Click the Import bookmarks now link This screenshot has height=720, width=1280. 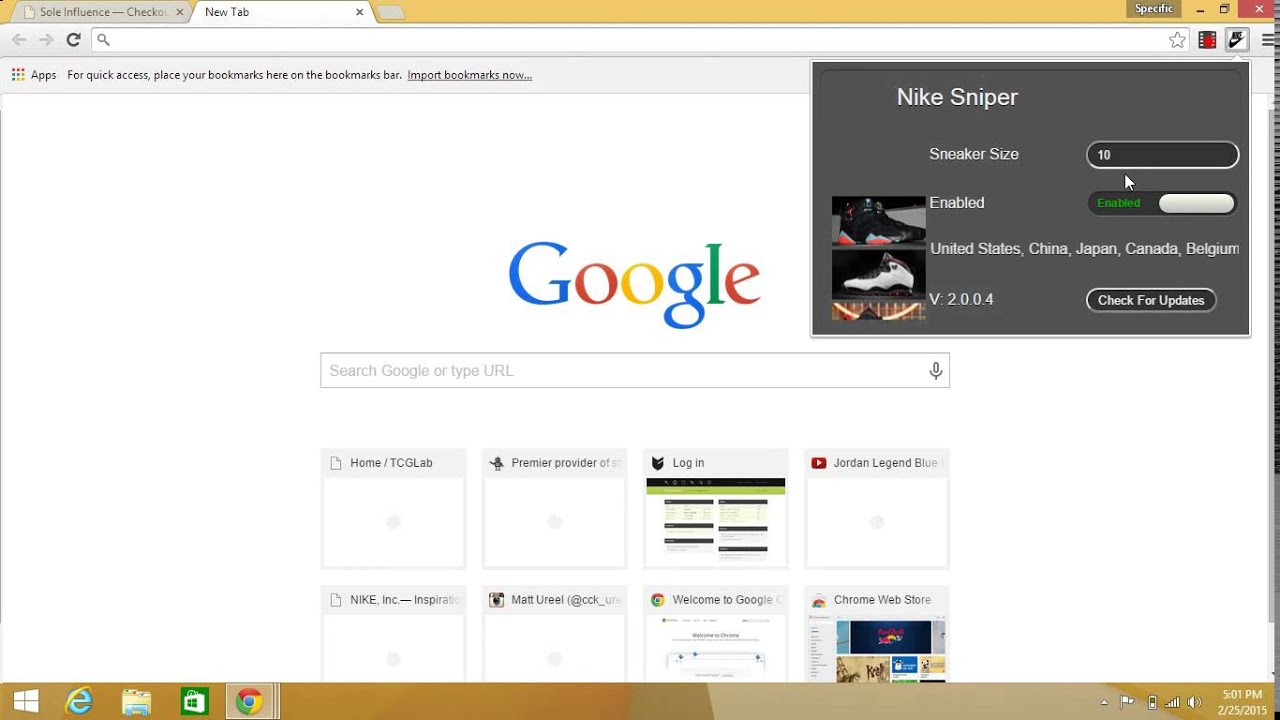pyautogui.click(x=469, y=75)
